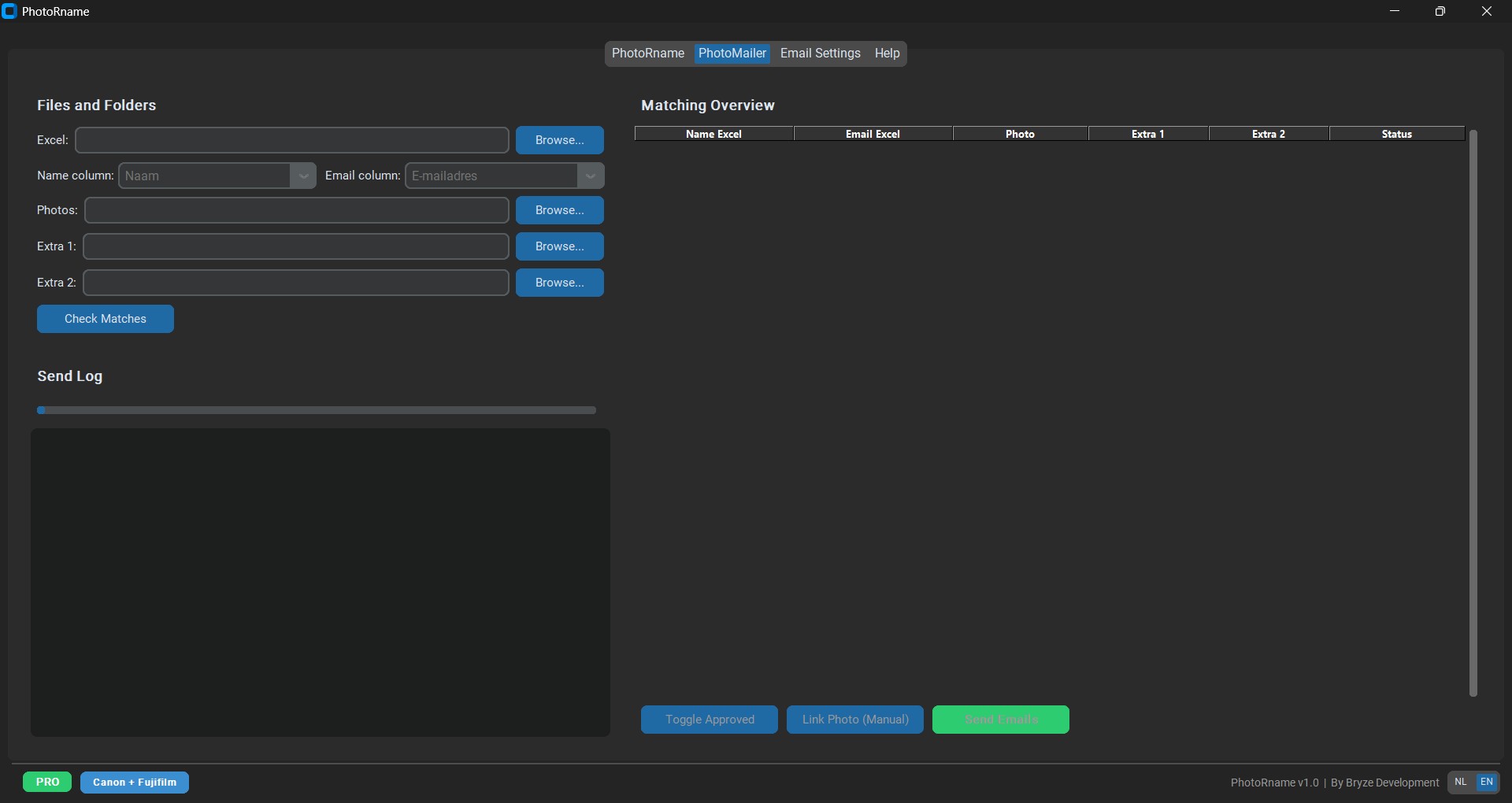Switch language to NL

(1461, 782)
